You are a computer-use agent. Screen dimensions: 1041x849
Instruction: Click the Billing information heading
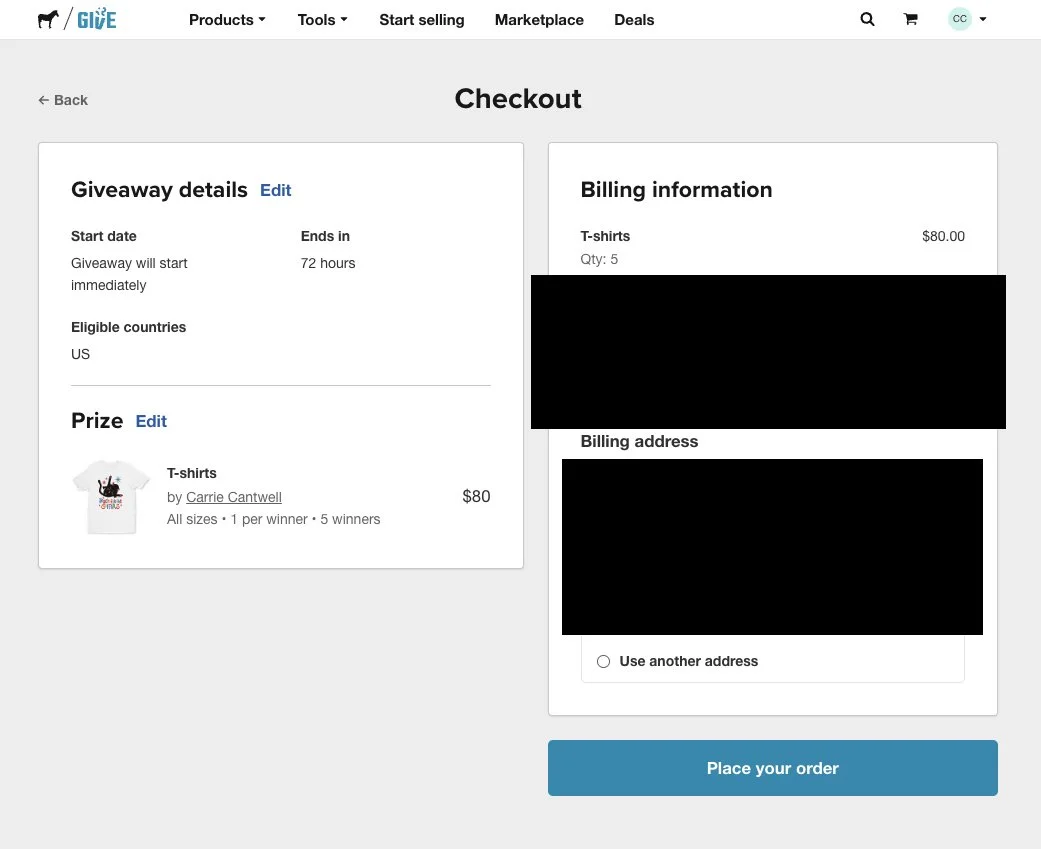click(677, 190)
